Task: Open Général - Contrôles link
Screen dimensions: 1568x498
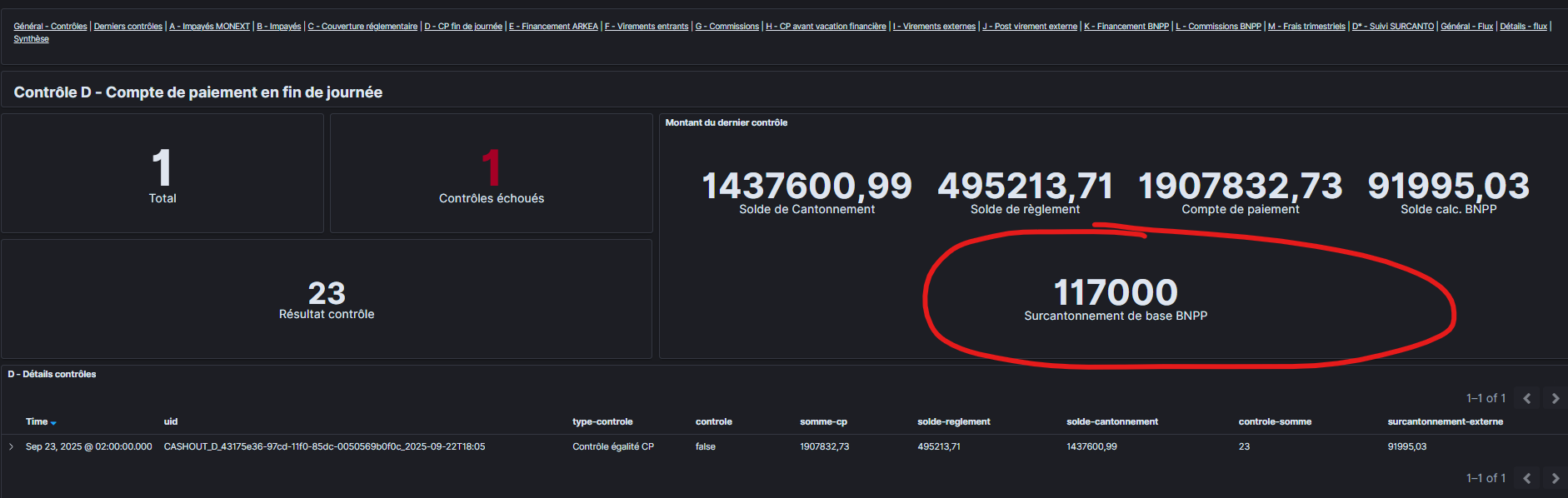Action: tap(50, 27)
